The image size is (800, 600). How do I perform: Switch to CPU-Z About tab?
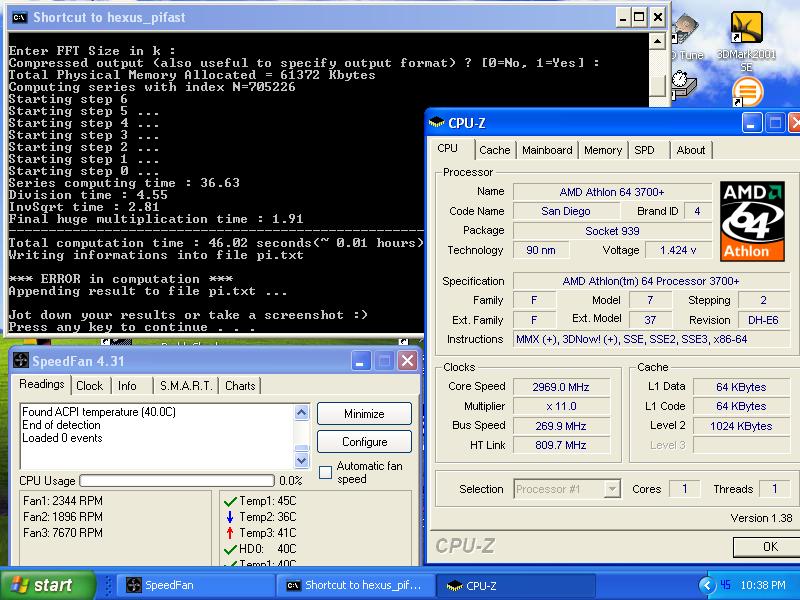(691, 150)
